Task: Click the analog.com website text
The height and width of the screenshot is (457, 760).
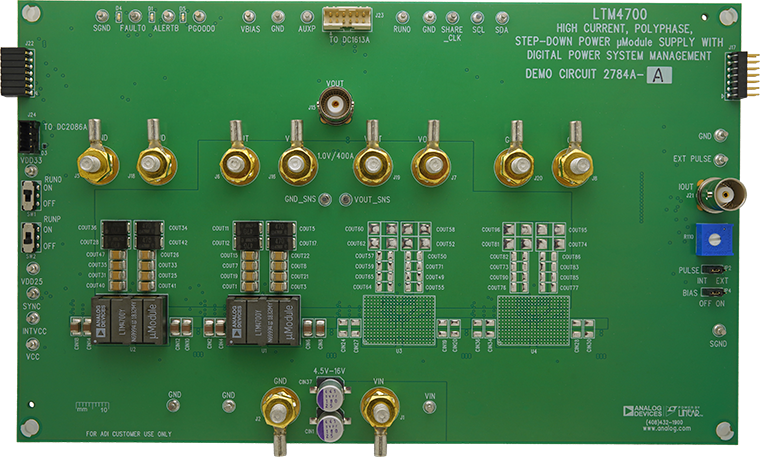Action: coord(666,428)
